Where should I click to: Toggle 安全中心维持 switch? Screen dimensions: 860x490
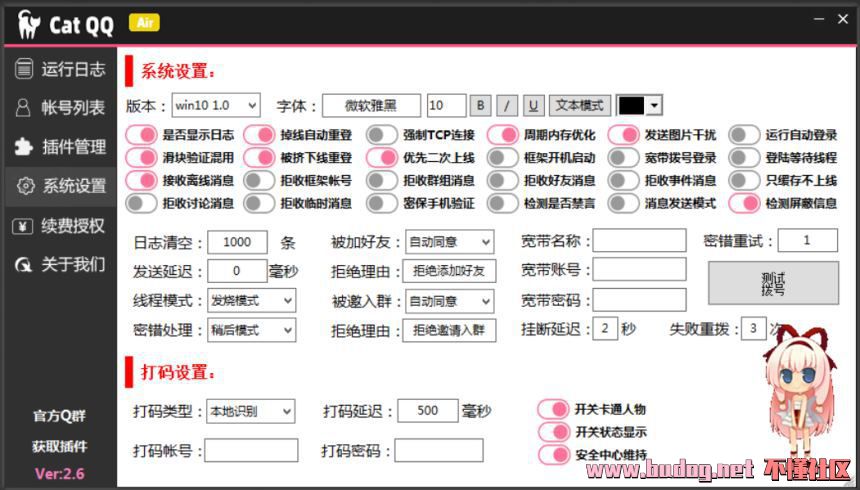[553, 455]
